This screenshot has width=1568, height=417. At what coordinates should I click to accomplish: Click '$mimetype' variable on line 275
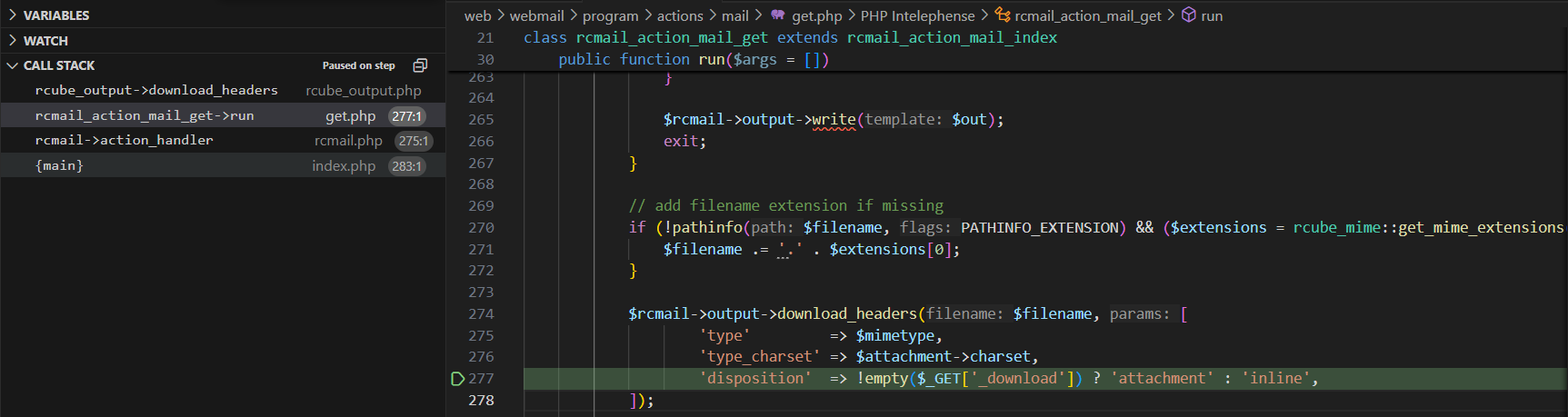894,335
